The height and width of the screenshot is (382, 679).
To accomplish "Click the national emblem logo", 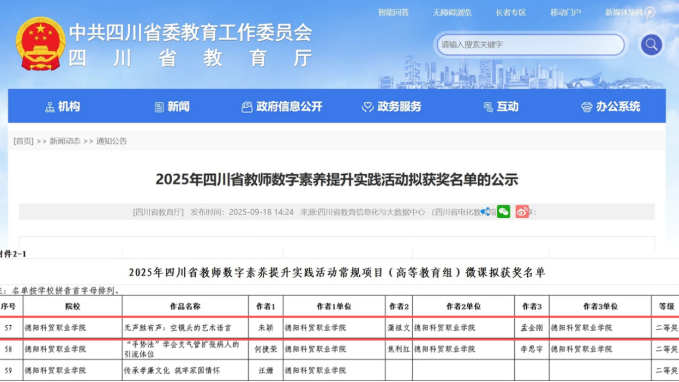I will click(41, 44).
